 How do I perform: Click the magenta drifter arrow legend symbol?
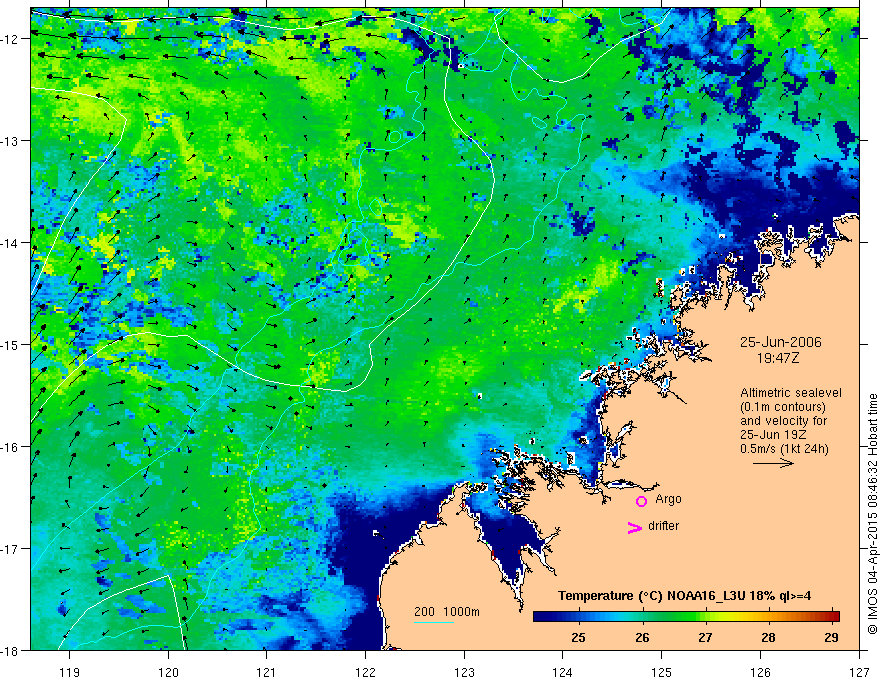[x=635, y=527]
